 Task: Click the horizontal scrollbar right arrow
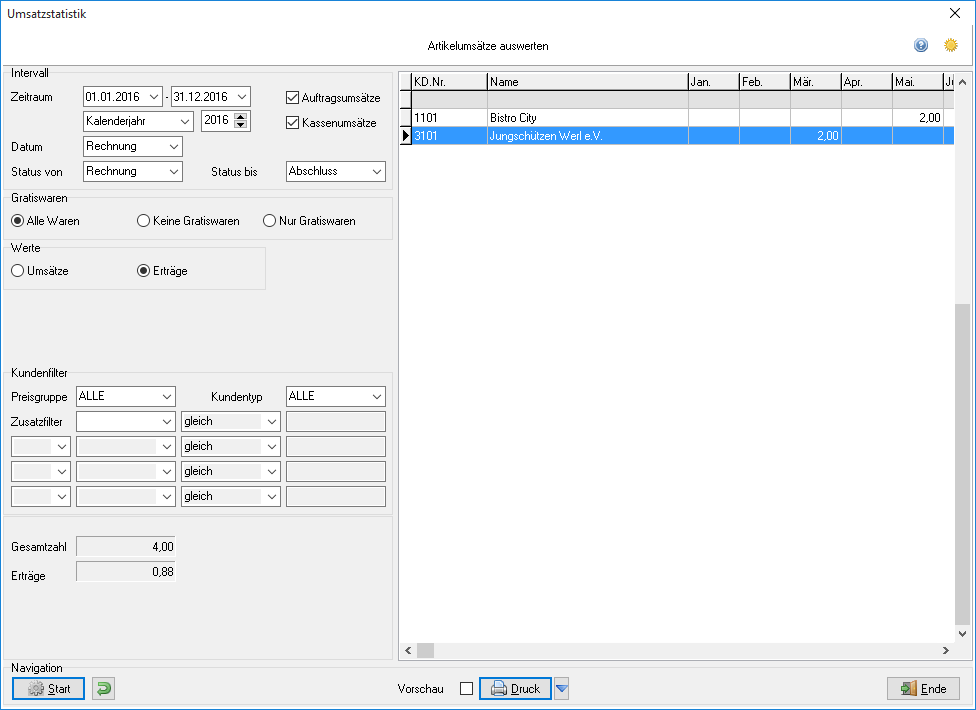[946, 650]
